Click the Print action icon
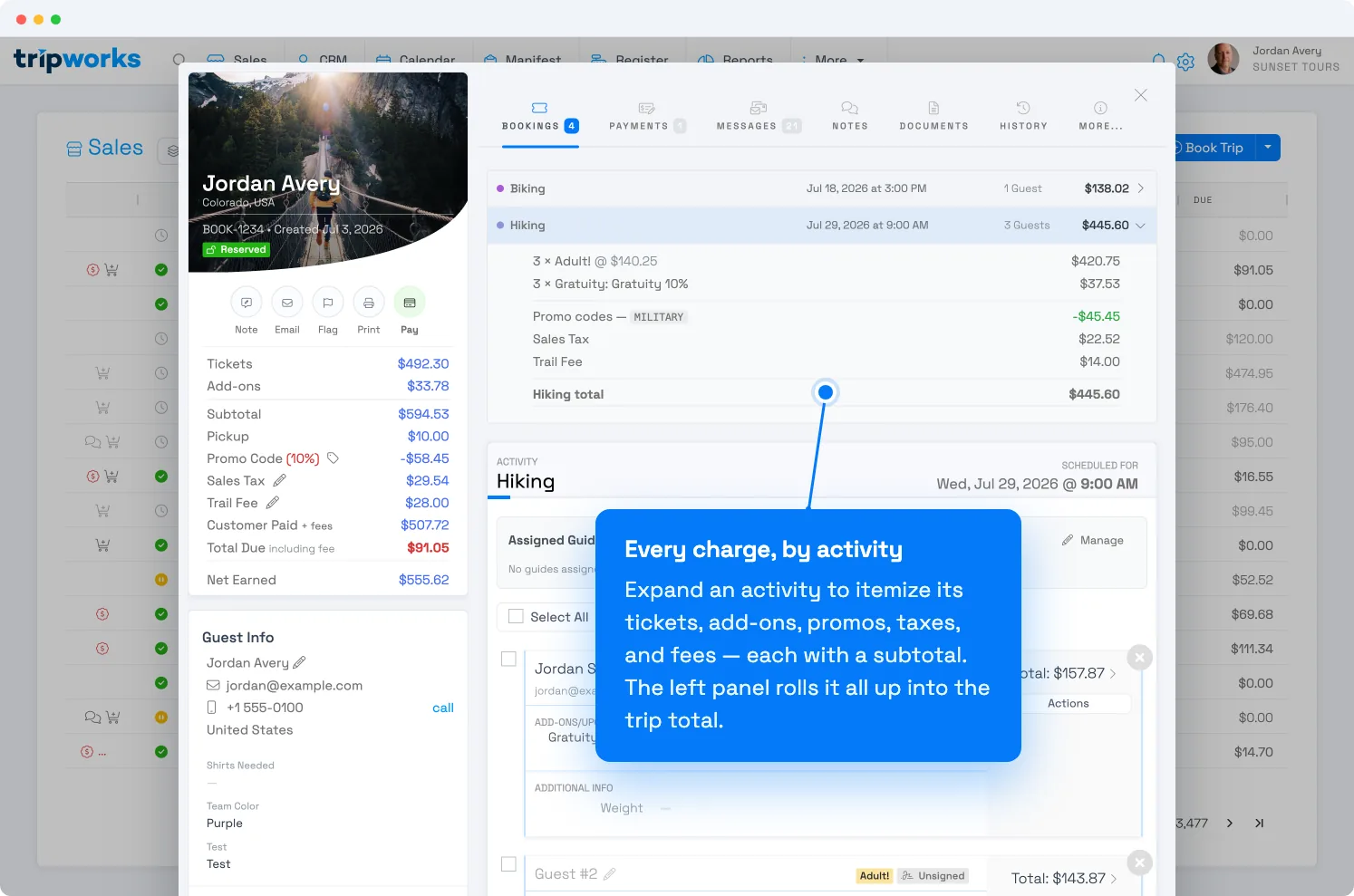The height and width of the screenshot is (896, 1354). coord(369,303)
